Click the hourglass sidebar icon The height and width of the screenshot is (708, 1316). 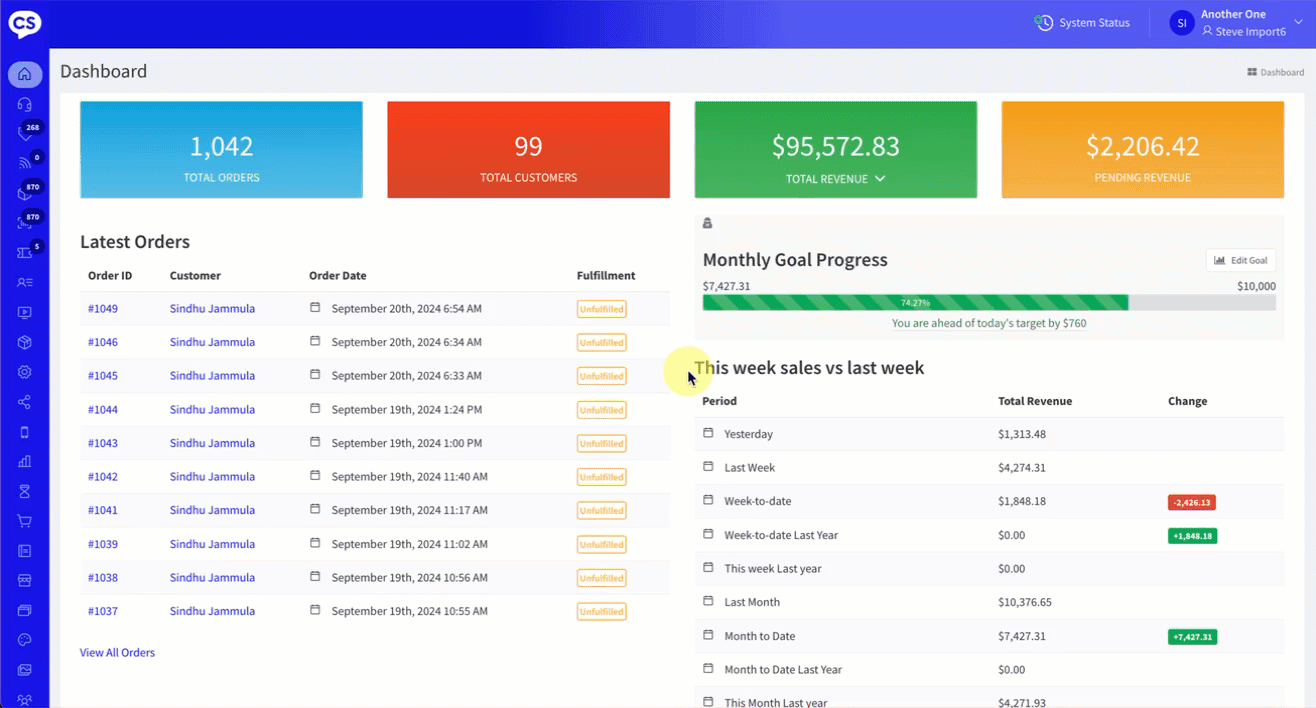[x=24, y=491]
